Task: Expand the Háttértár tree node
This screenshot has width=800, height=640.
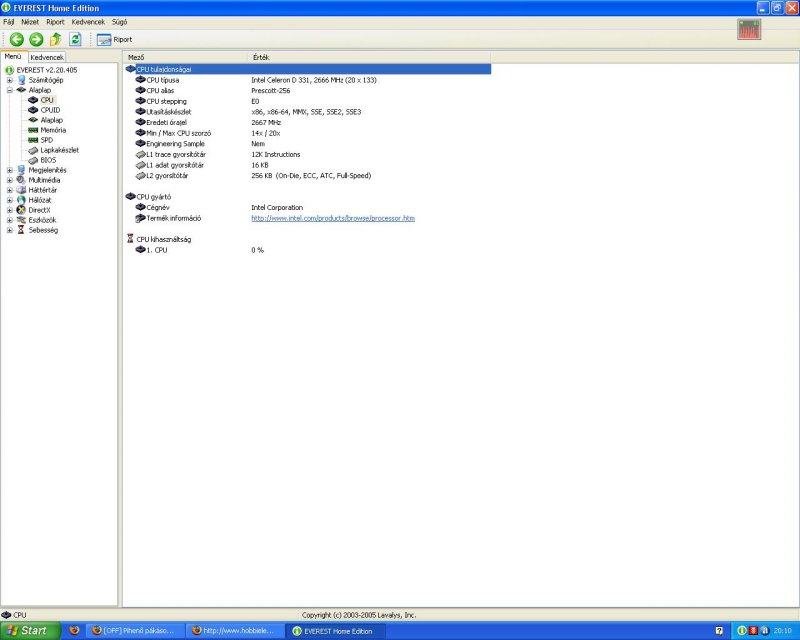Action: (x=9, y=190)
